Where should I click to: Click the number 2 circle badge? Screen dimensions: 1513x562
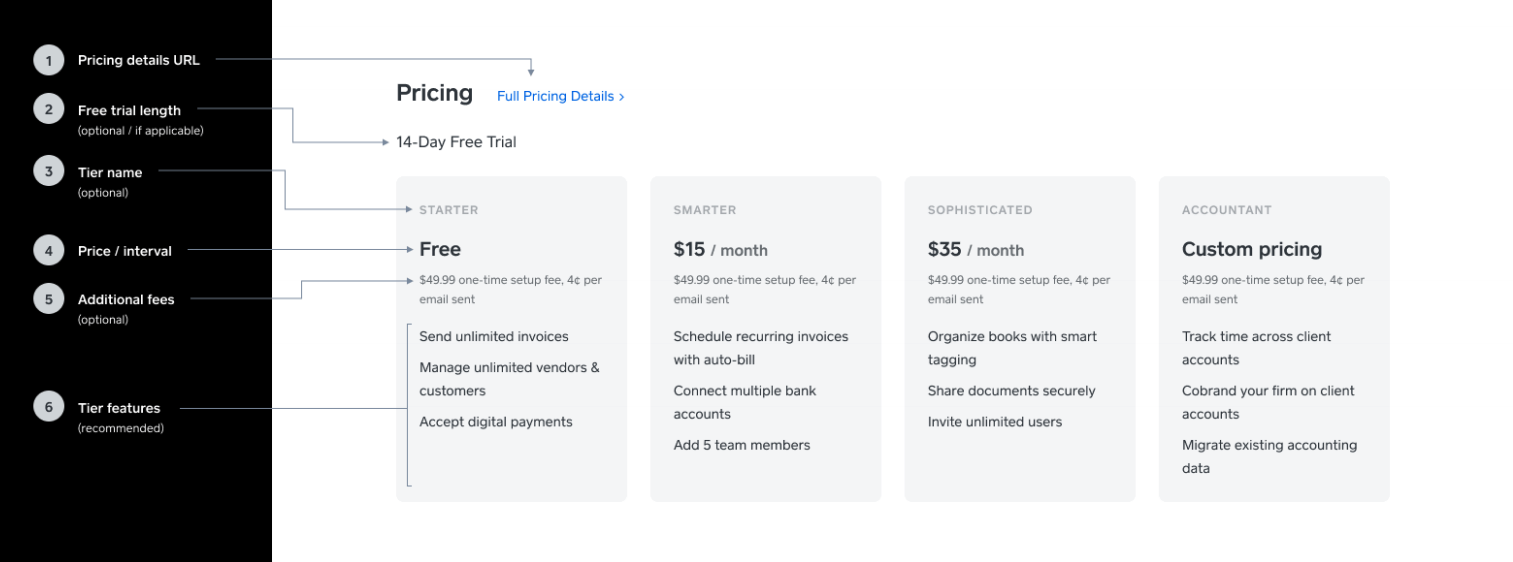click(48, 109)
